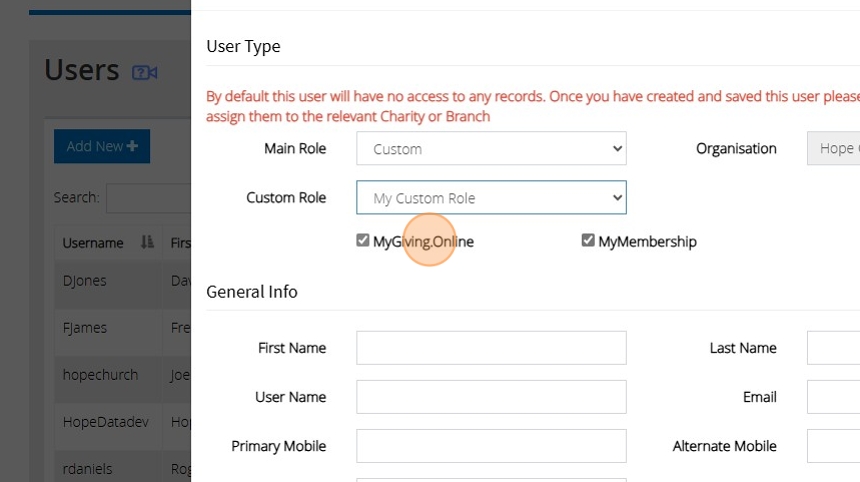Click the Username column header
Viewport: 860px width, 482px height.
pyautogui.click(x=93, y=243)
